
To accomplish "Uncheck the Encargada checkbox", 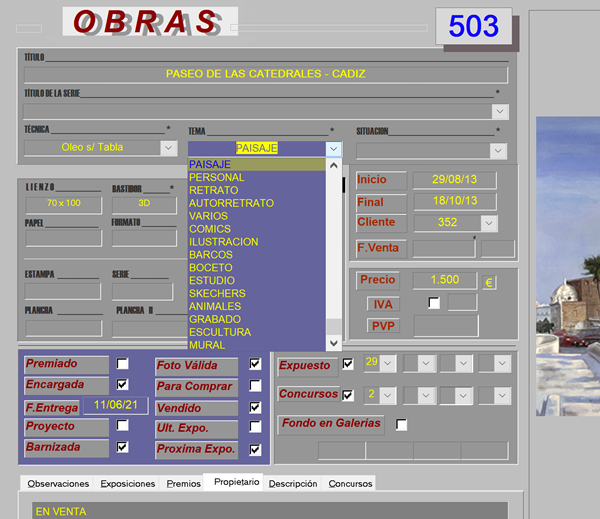I will pyautogui.click(x=123, y=384).
